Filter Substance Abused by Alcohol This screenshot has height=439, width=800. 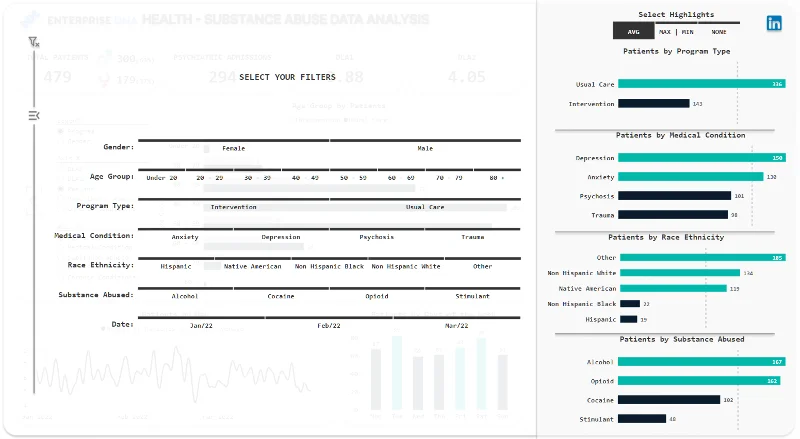[x=185, y=296]
